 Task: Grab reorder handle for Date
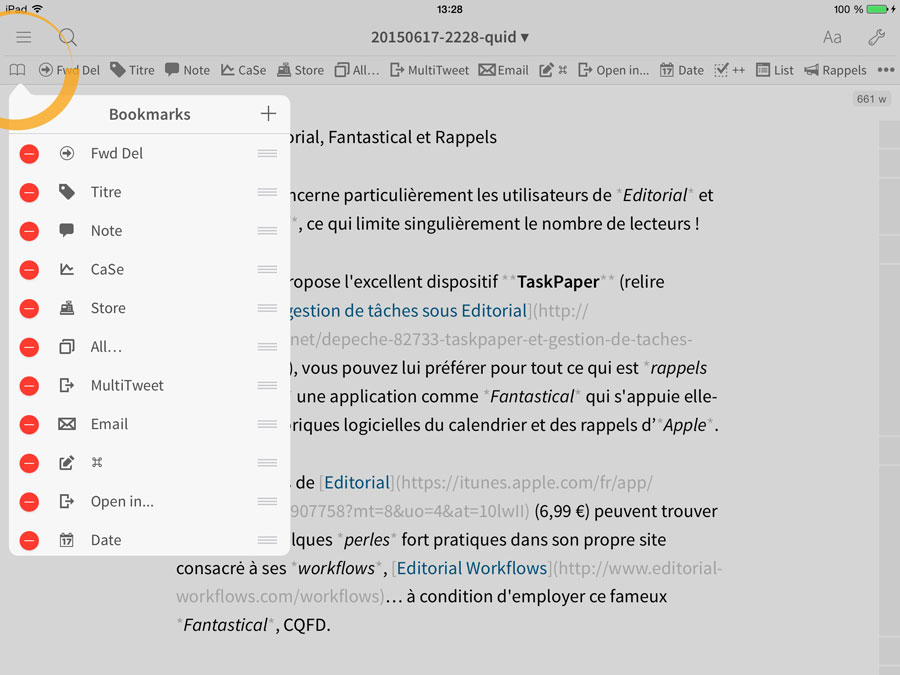[x=267, y=540]
